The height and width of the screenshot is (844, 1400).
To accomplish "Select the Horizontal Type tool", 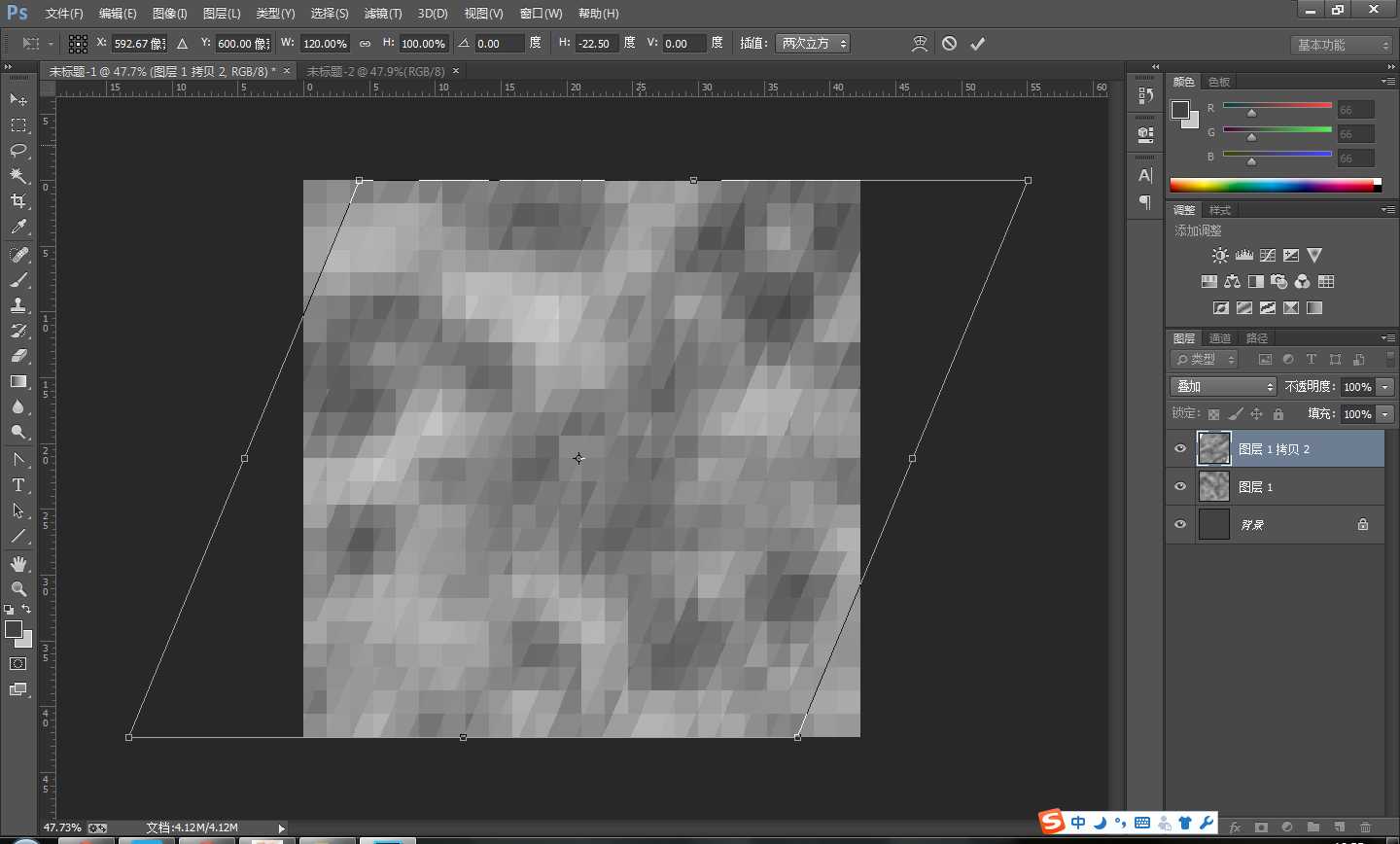I will click(x=18, y=485).
